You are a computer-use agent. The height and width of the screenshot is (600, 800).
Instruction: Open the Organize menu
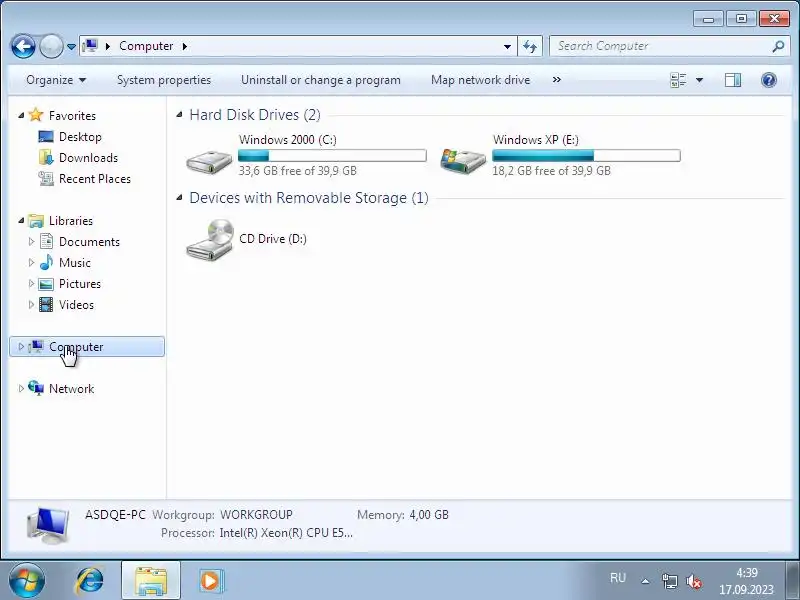coord(56,80)
